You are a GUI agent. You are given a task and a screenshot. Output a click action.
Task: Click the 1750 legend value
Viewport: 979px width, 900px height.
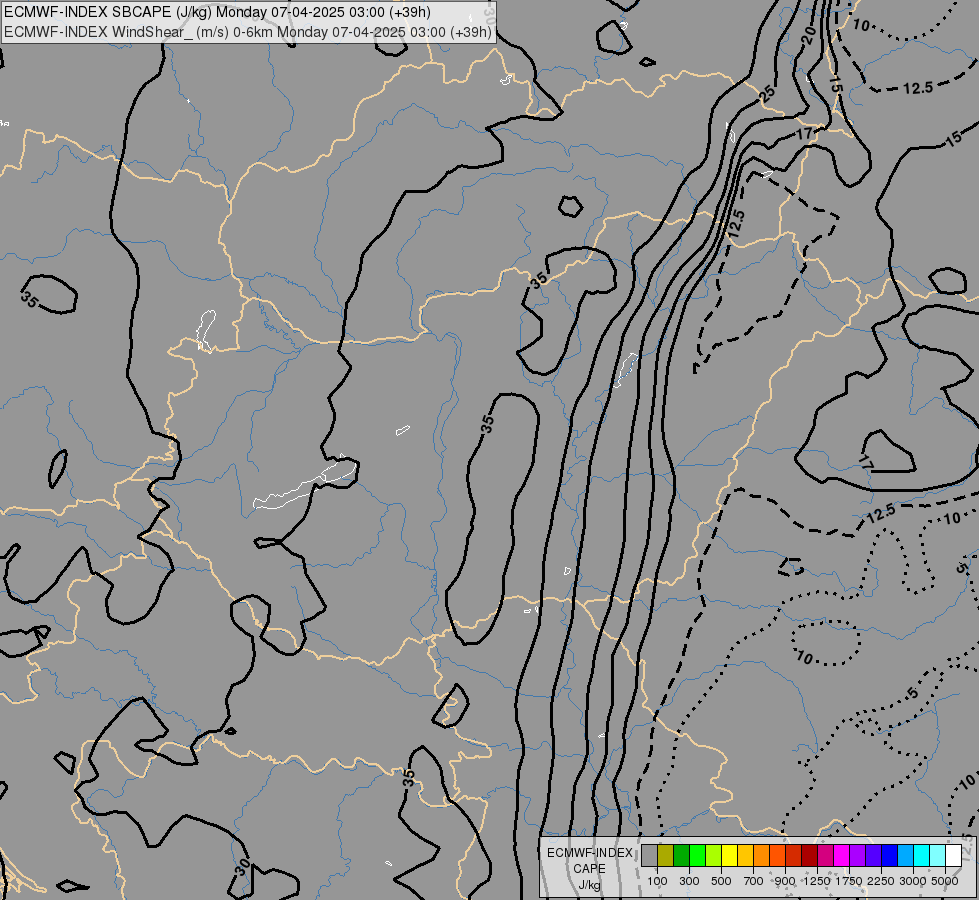pyautogui.click(x=849, y=881)
